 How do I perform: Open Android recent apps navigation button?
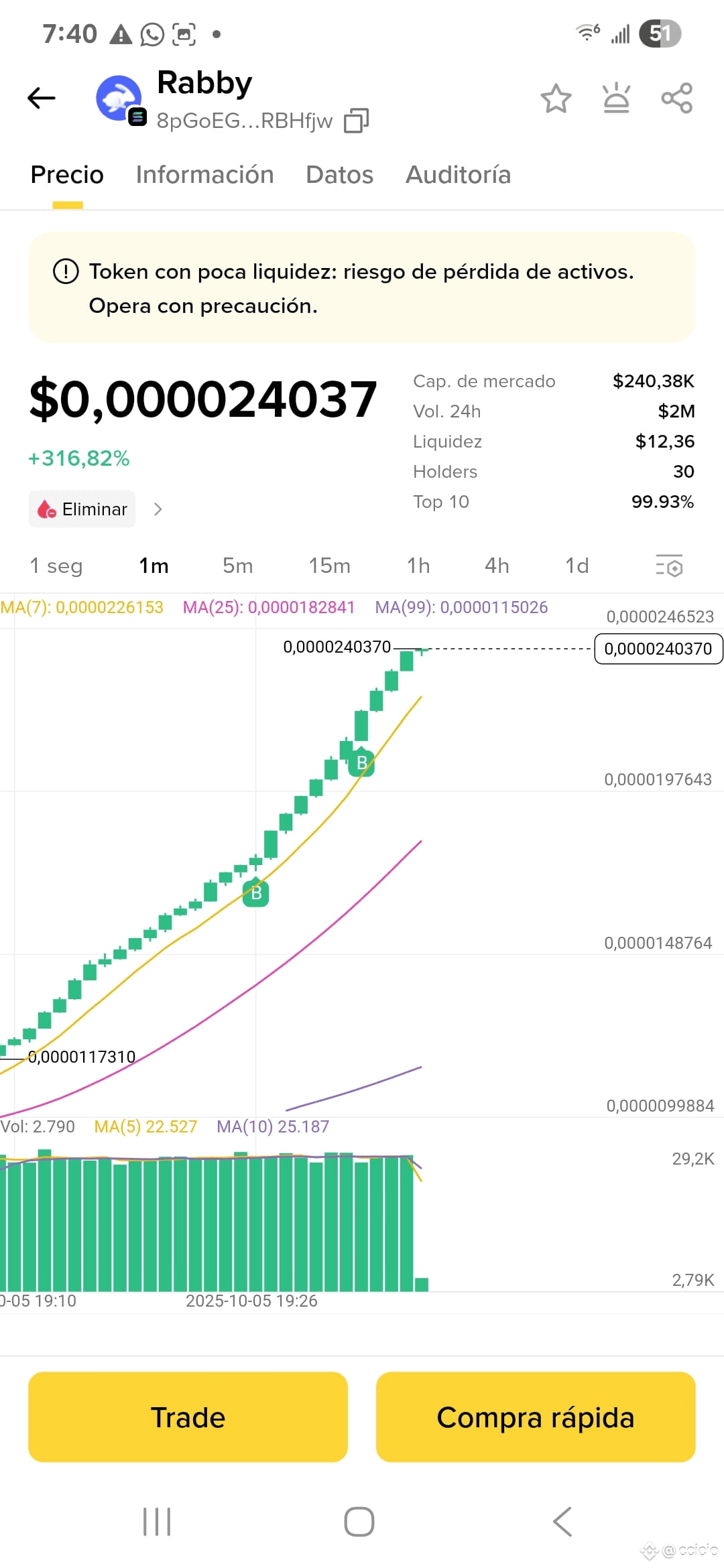tap(157, 1522)
